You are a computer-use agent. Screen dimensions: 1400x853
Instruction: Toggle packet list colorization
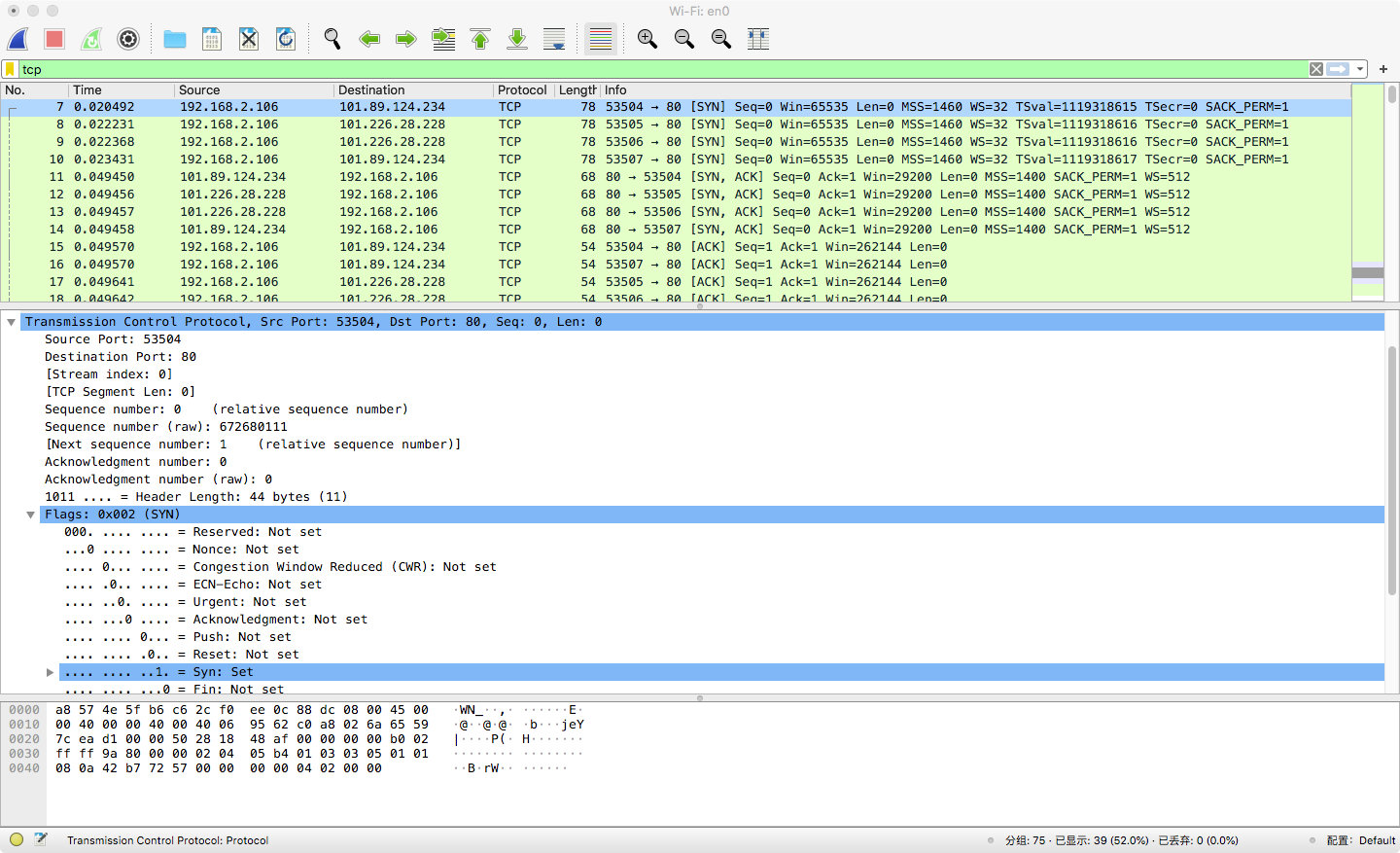[x=601, y=39]
